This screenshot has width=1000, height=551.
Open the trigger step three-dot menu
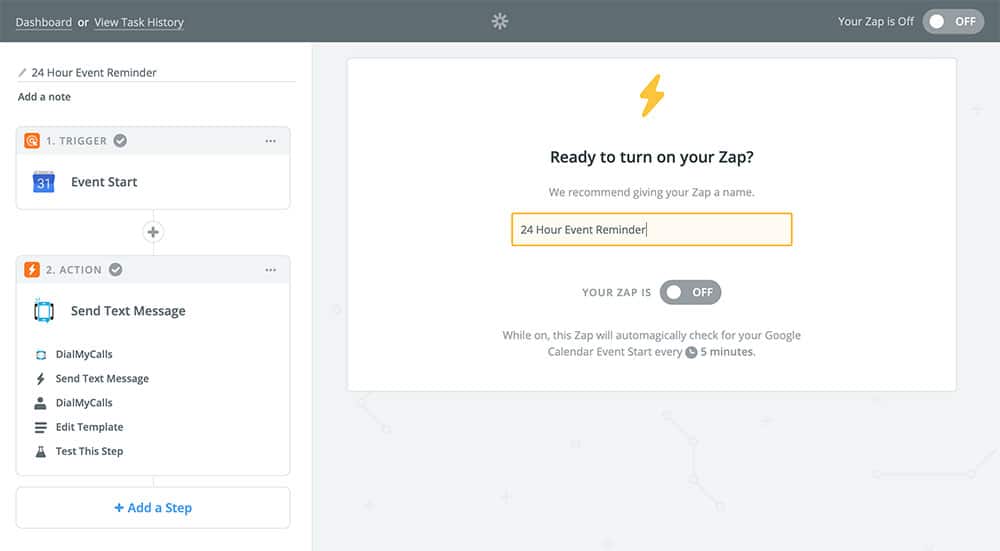tap(270, 141)
